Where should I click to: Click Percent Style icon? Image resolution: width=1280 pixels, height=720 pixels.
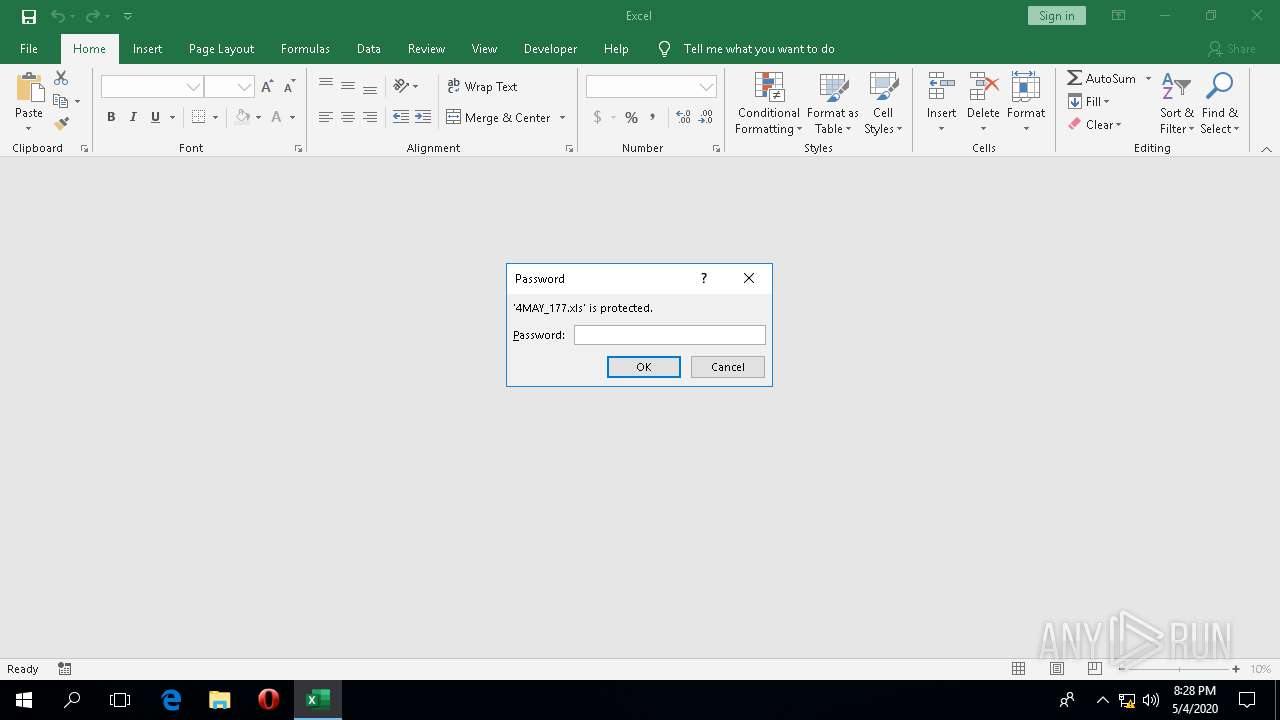pyautogui.click(x=631, y=117)
